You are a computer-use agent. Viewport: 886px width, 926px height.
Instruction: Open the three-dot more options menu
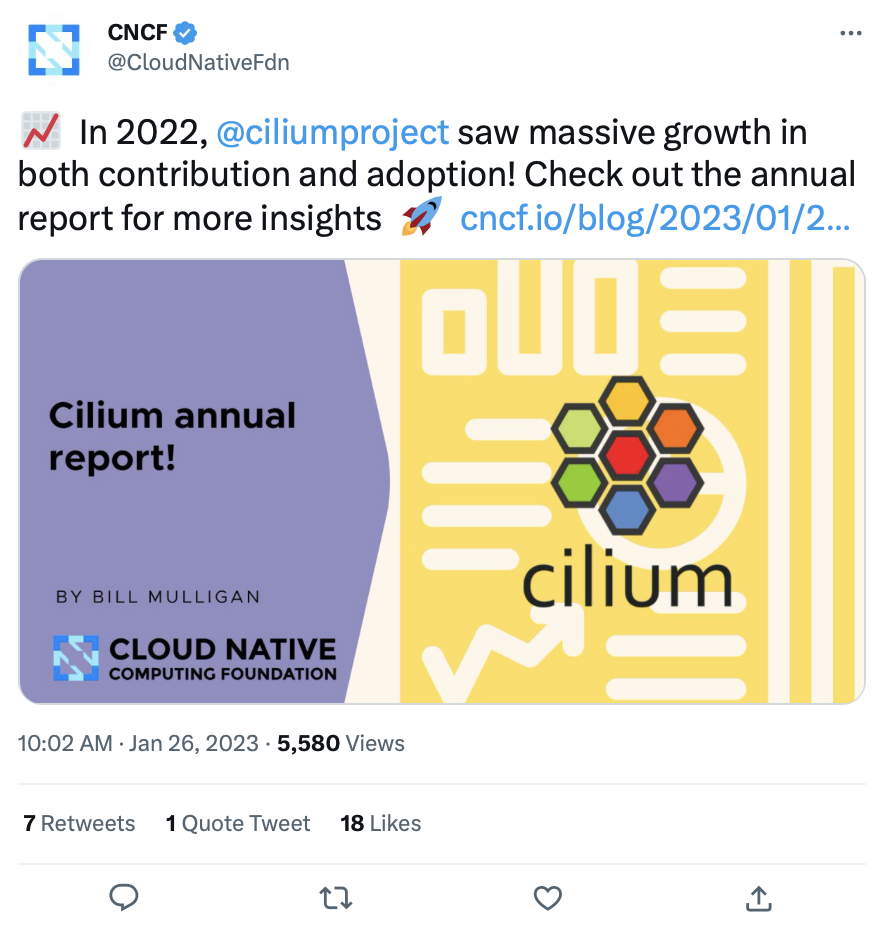851,33
